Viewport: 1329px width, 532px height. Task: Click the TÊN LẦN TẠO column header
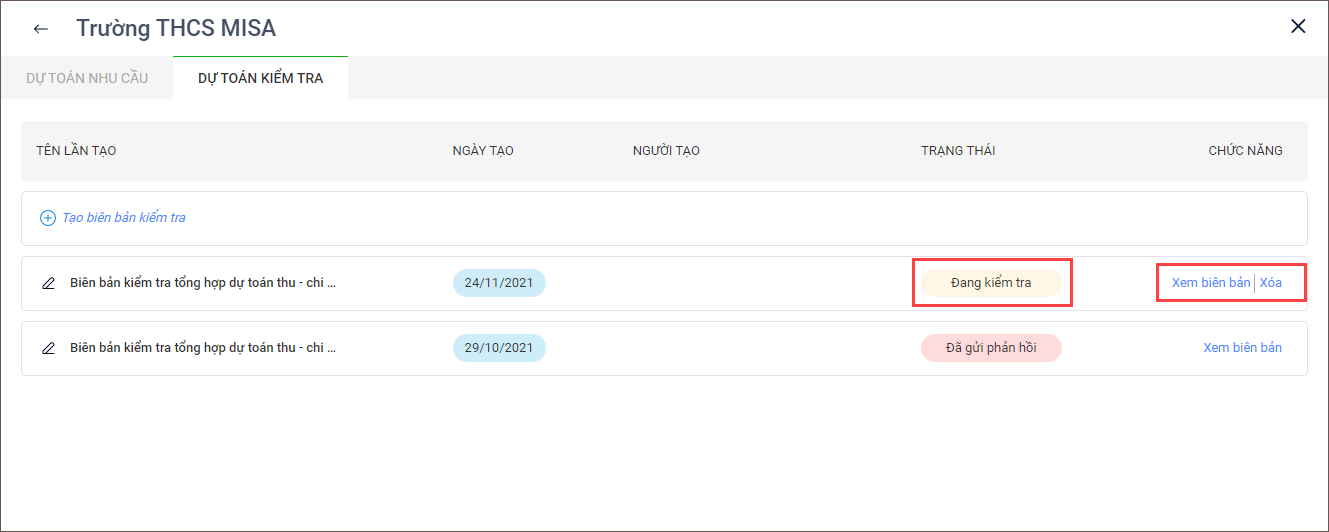[x=76, y=151]
